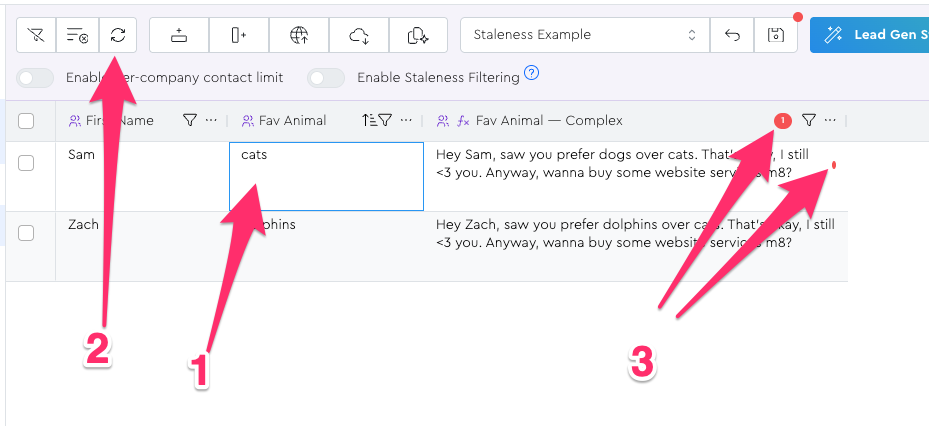Open Fav Animal — Complex column options menu
The image size is (929, 426).
(830, 120)
